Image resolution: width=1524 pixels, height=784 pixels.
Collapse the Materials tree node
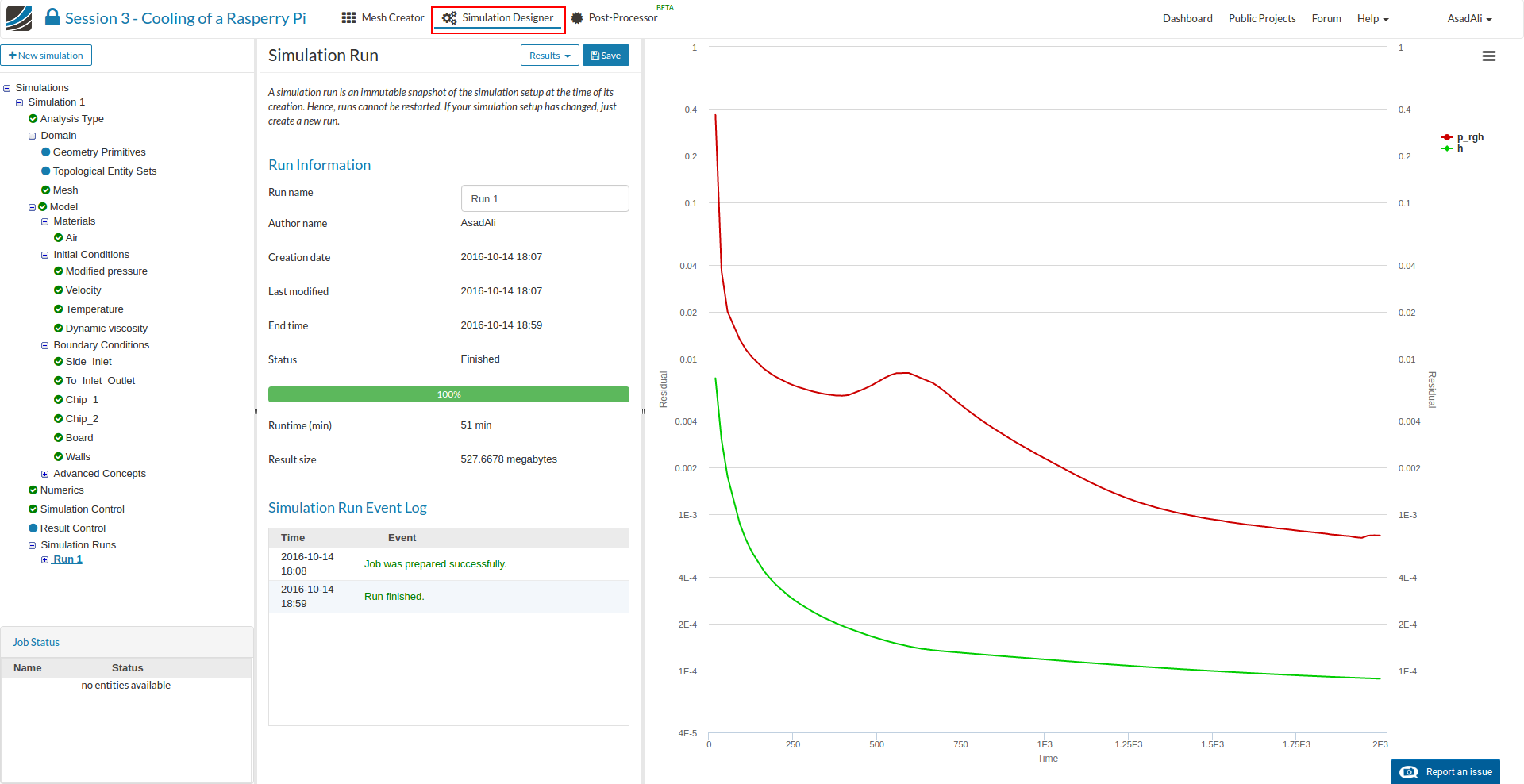pos(45,222)
